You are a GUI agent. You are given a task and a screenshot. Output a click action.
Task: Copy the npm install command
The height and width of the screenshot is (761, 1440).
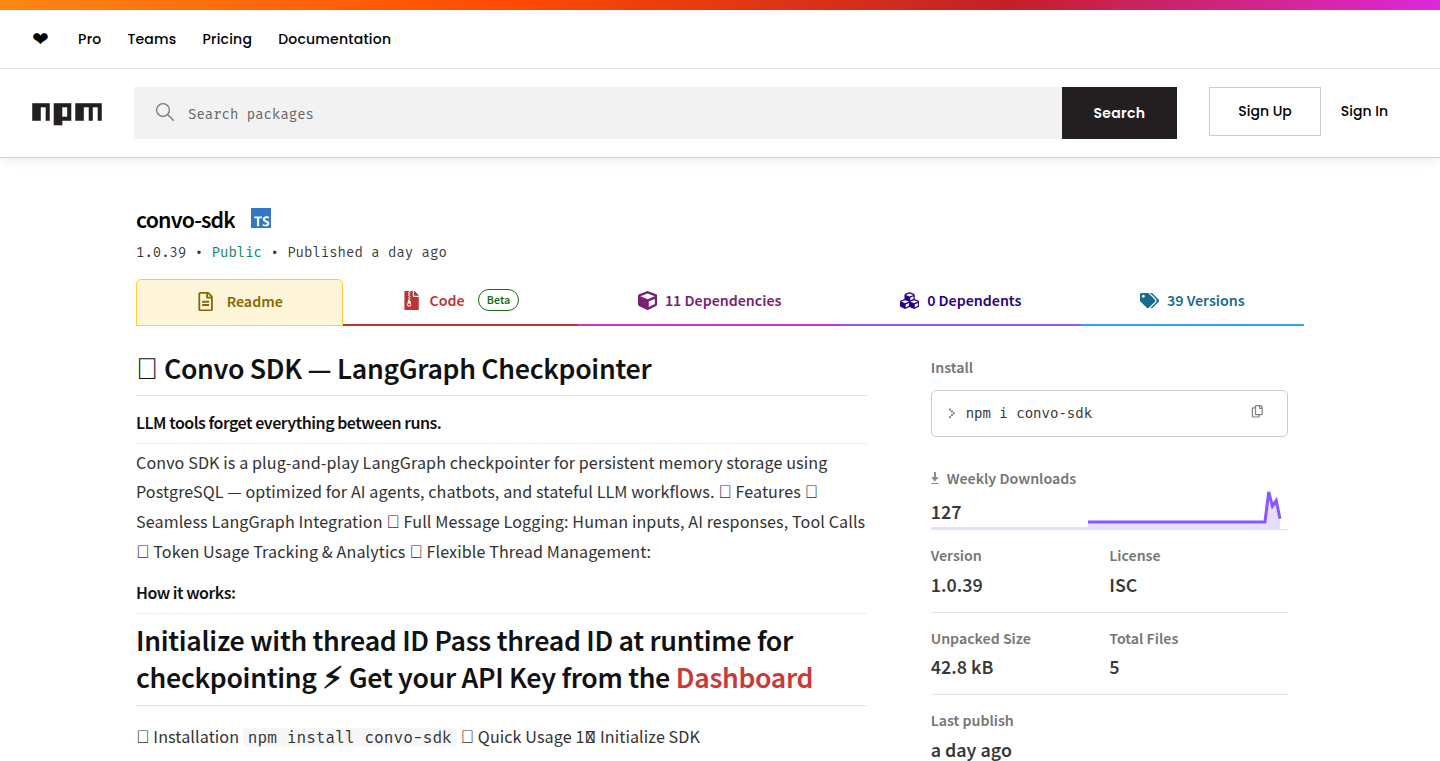(1257, 412)
